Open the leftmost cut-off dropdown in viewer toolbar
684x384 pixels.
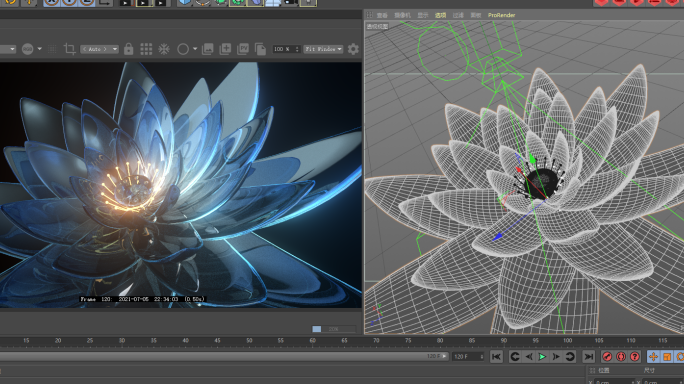(8, 49)
